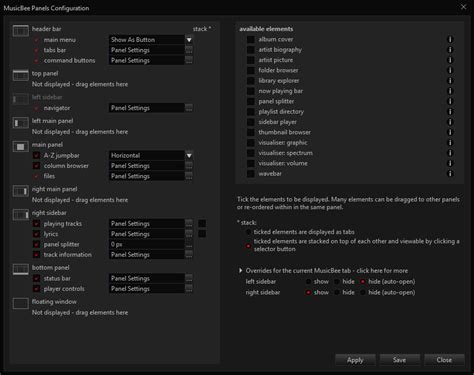The width and height of the screenshot is (474, 375).
Task: Click the floating window layout icon
Action: pos(21,304)
